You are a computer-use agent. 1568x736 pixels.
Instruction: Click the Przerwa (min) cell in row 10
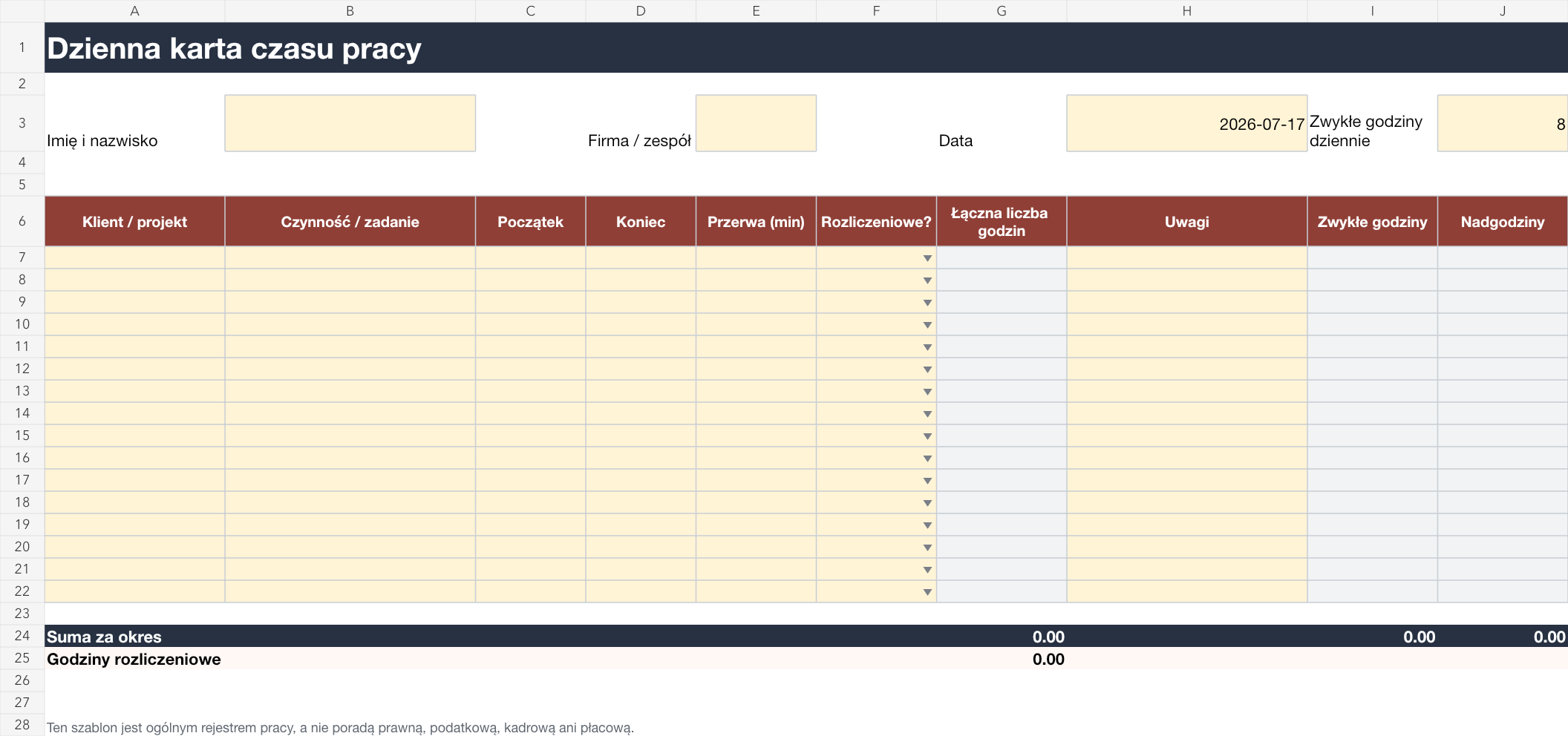[x=756, y=324]
